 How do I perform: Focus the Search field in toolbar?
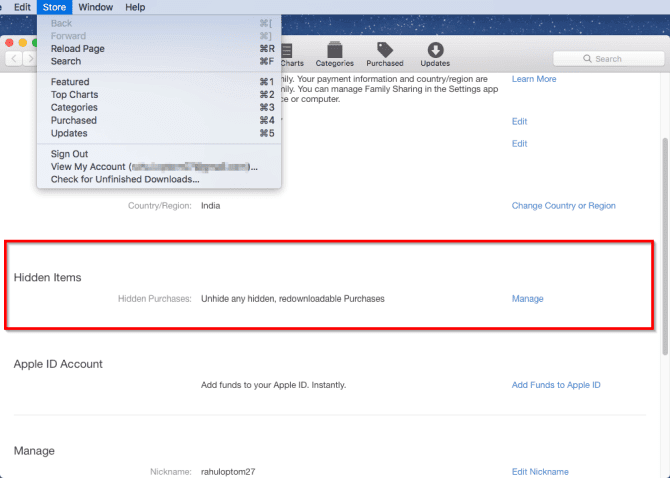pyautogui.click(x=608, y=59)
